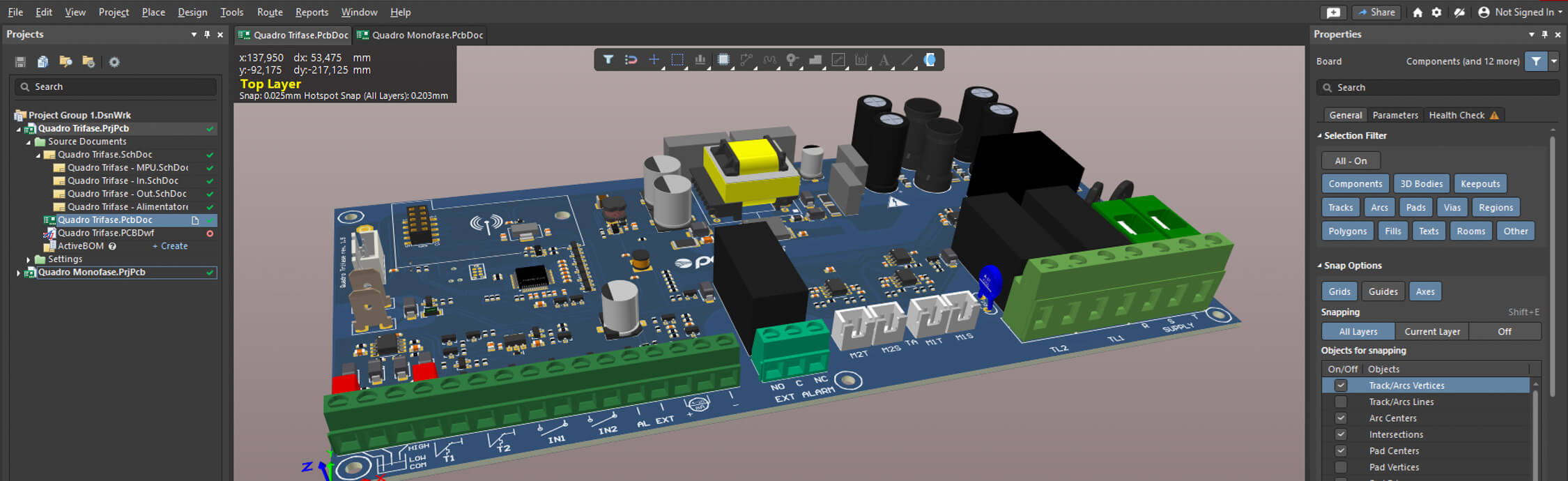Screen dimensions: 1568x481
Task: Toggle the Grids snap option
Action: click(x=1339, y=291)
